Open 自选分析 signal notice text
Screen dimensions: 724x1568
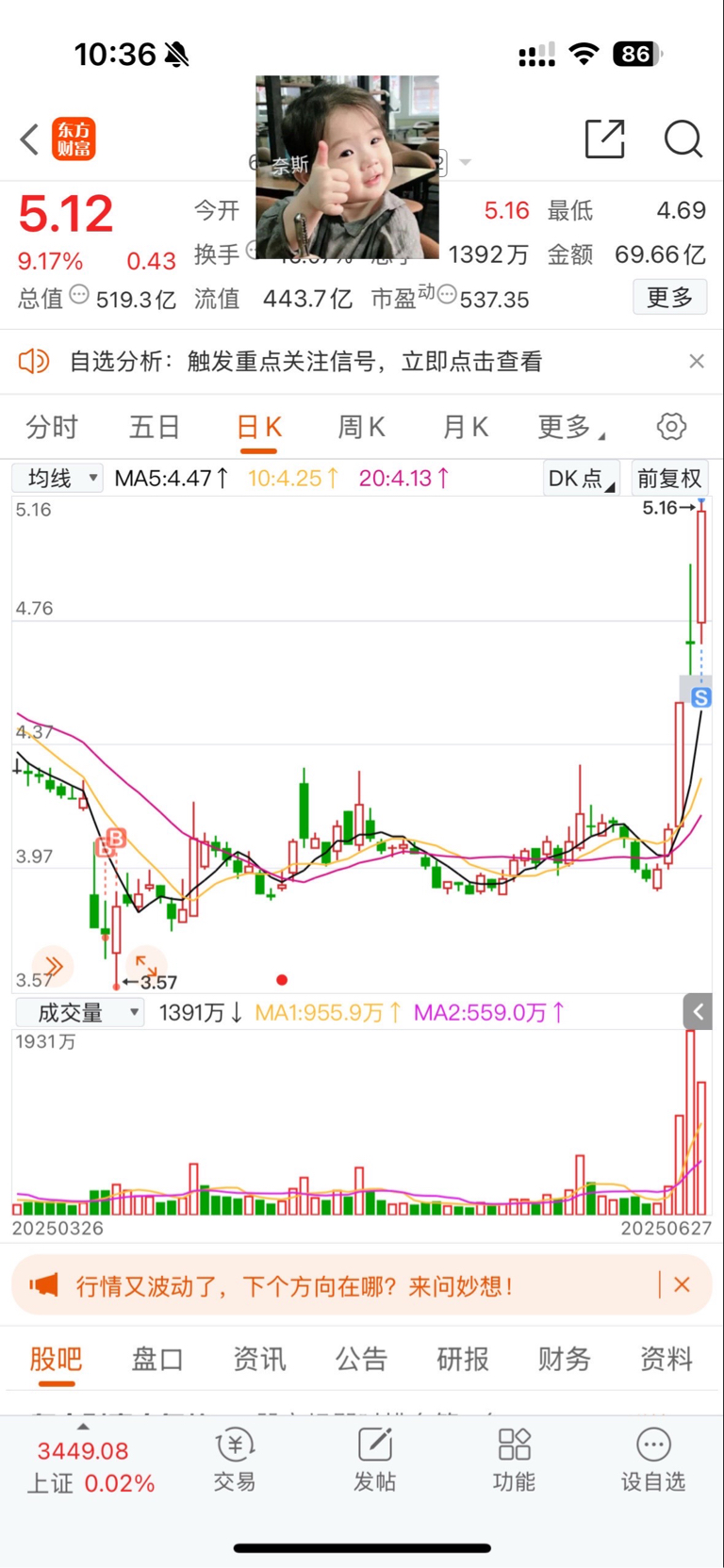tap(305, 361)
